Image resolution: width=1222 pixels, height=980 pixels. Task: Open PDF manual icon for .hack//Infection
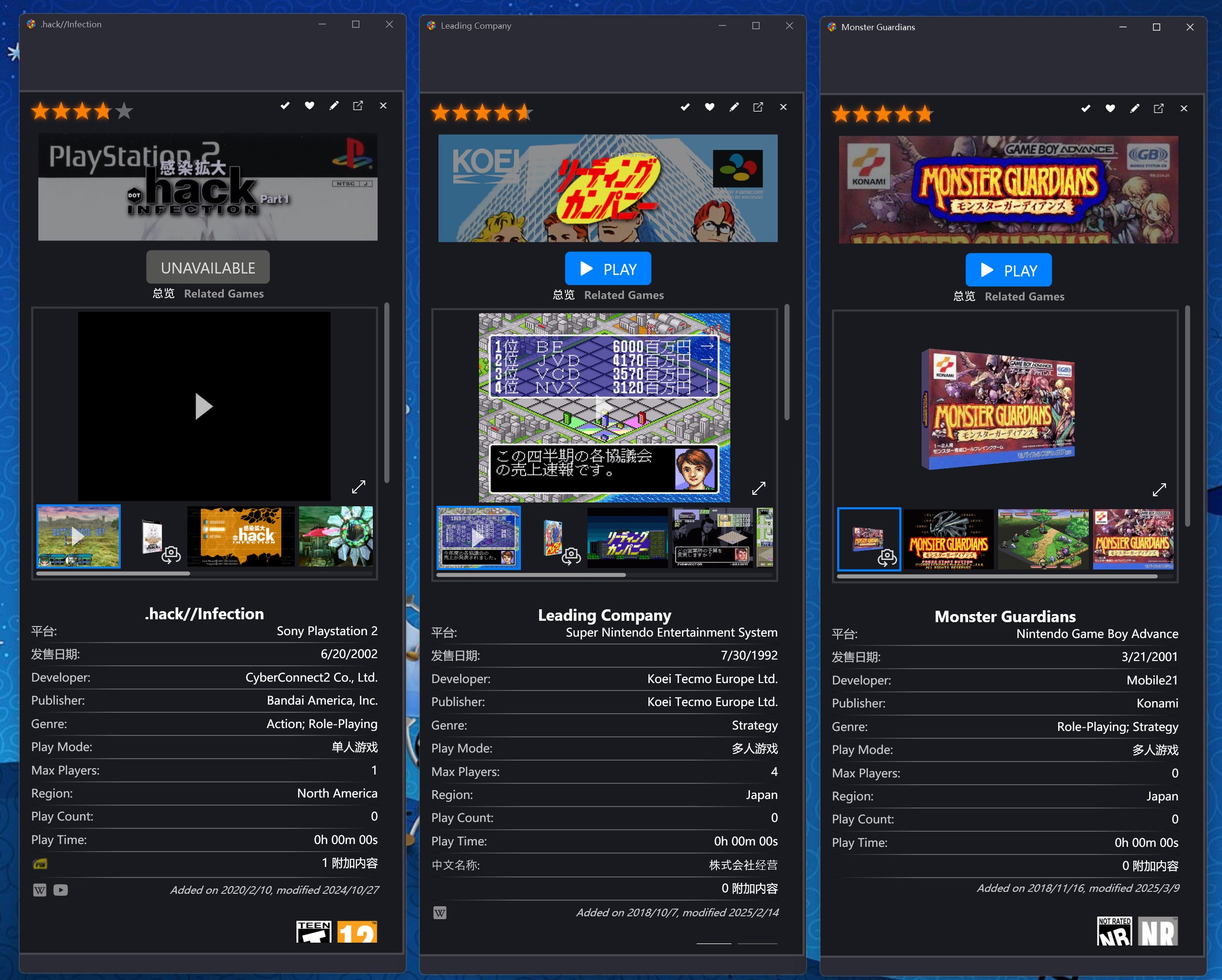[x=40, y=865]
